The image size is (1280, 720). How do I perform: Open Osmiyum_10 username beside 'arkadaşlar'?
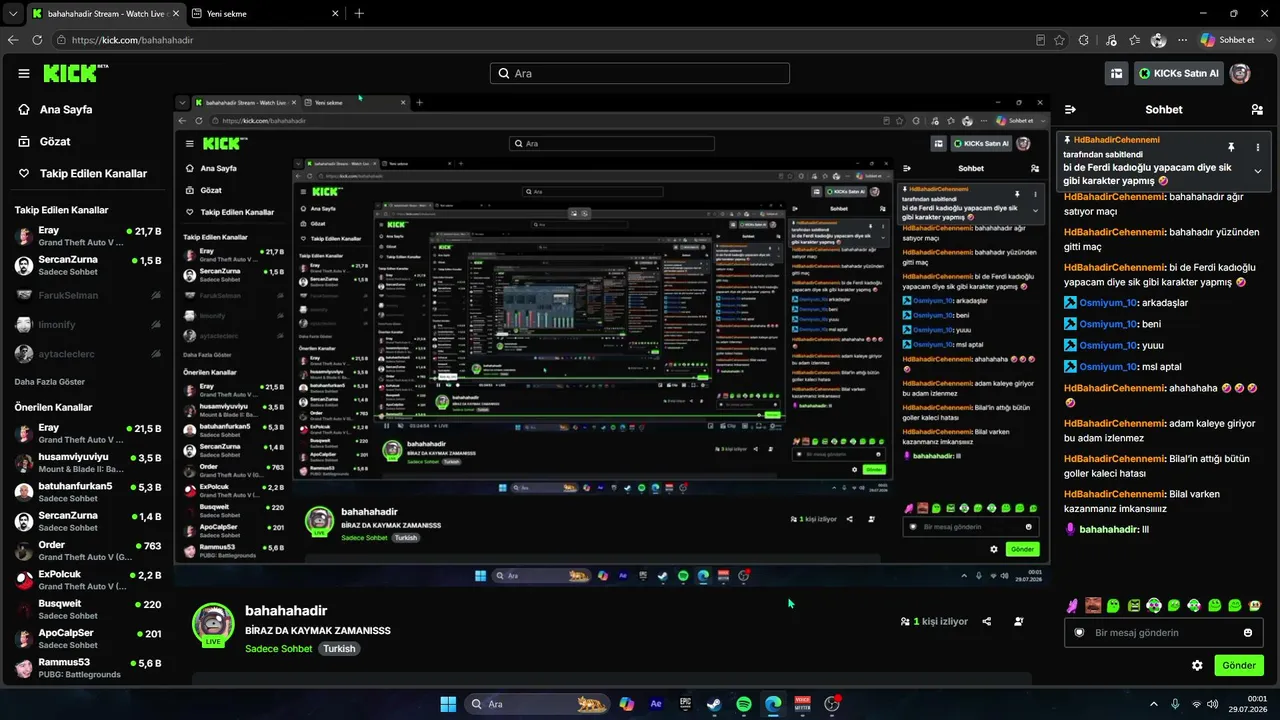(1109, 302)
